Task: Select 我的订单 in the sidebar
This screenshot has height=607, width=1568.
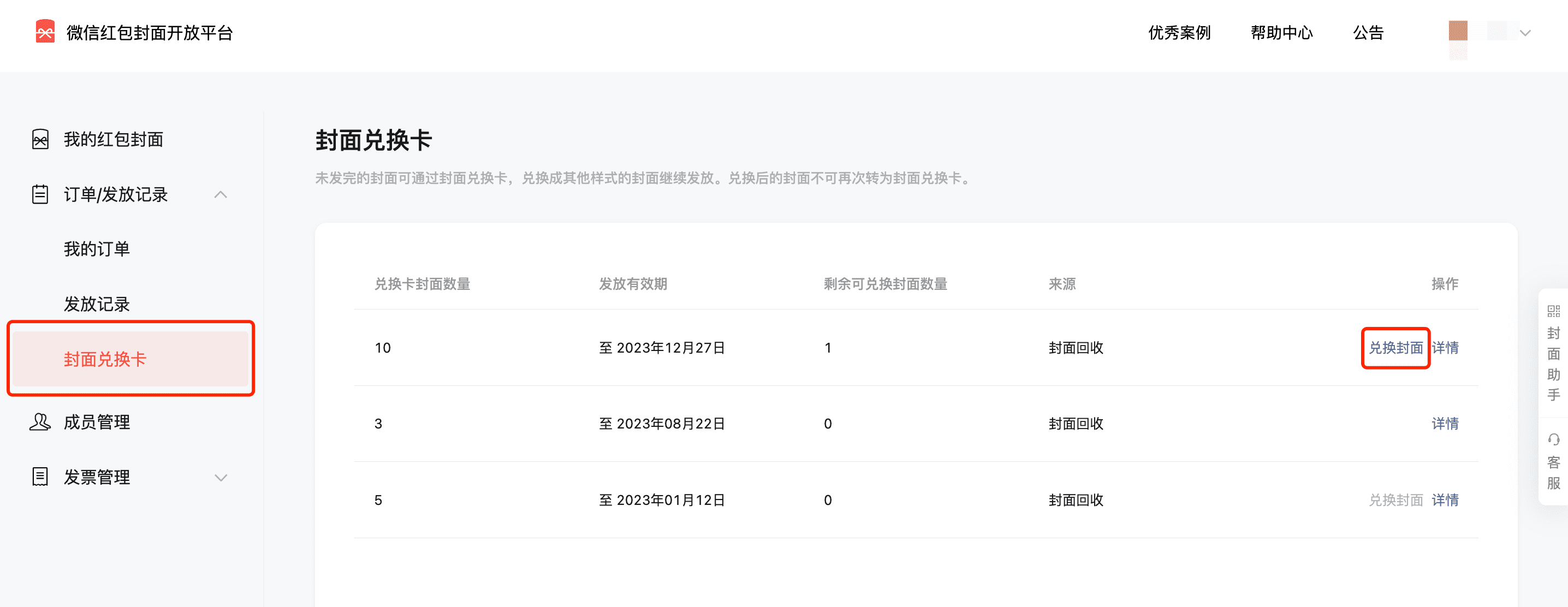Action: tap(97, 249)
